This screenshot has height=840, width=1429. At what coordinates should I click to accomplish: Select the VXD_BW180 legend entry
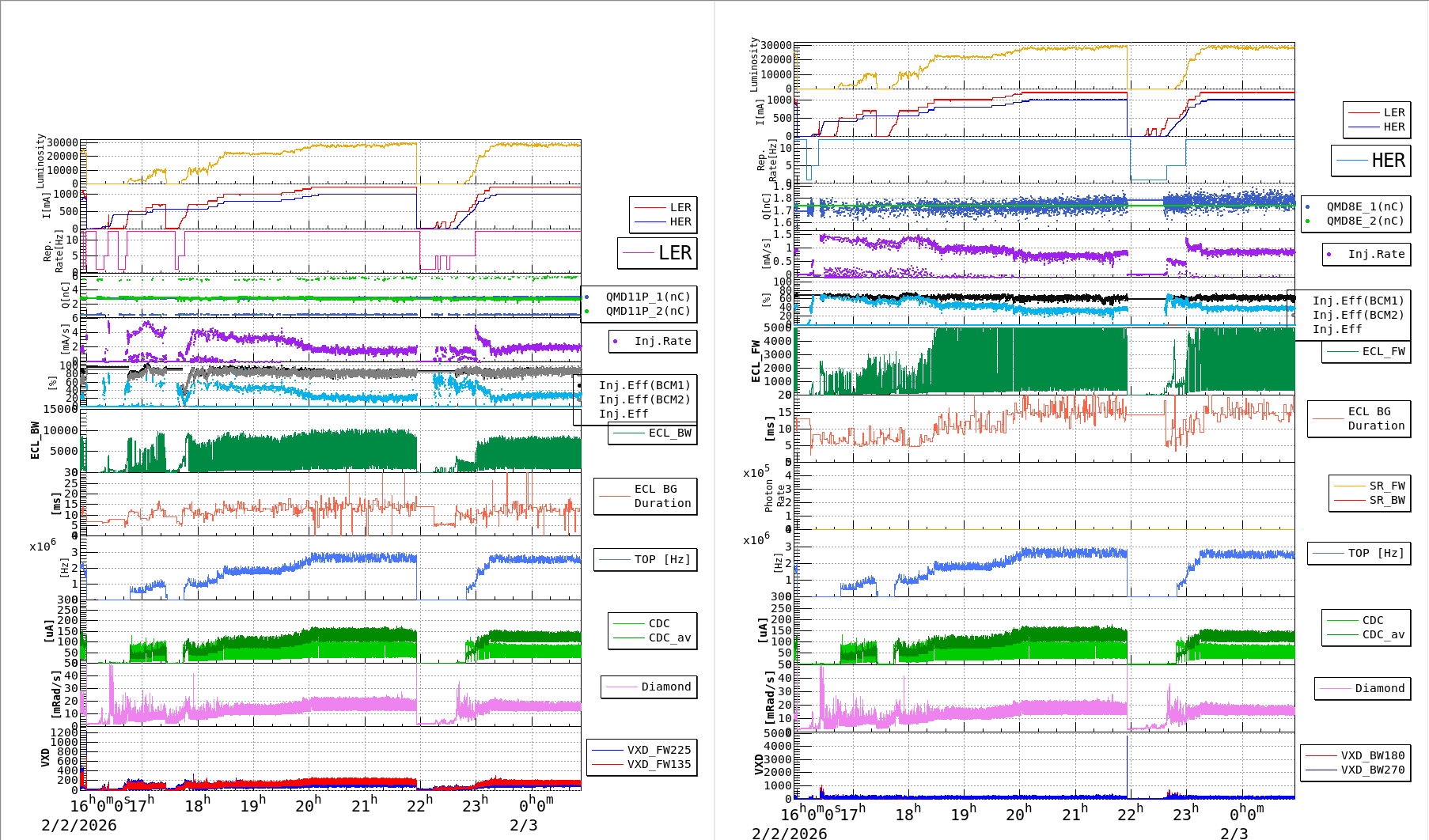1373,755
